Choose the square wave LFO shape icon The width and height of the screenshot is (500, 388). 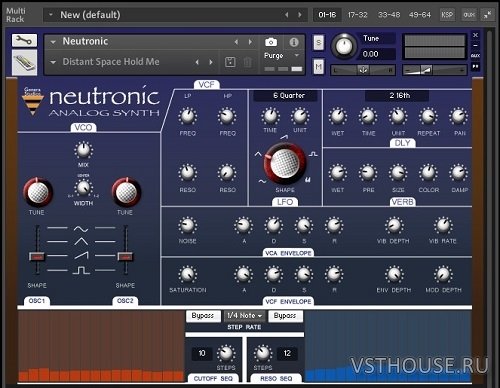click(313, 154)
